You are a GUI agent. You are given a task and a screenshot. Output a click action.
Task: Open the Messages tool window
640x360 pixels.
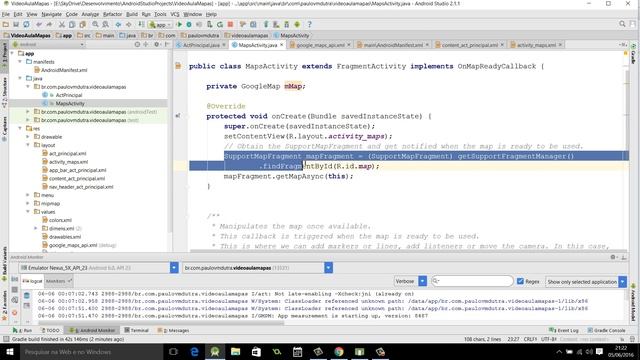(173, 330)
